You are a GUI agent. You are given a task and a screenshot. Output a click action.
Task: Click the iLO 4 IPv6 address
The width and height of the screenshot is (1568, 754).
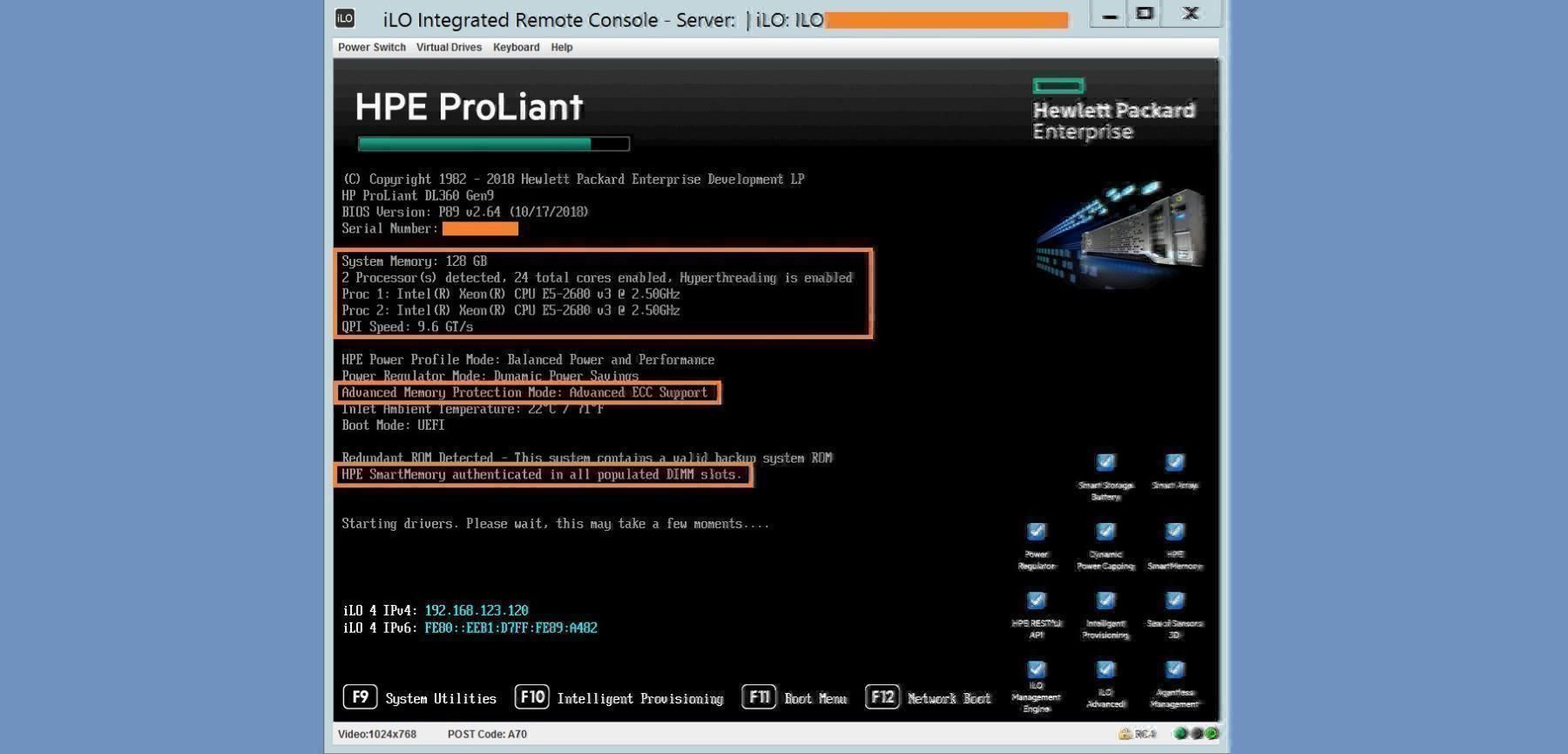[511, 628]
